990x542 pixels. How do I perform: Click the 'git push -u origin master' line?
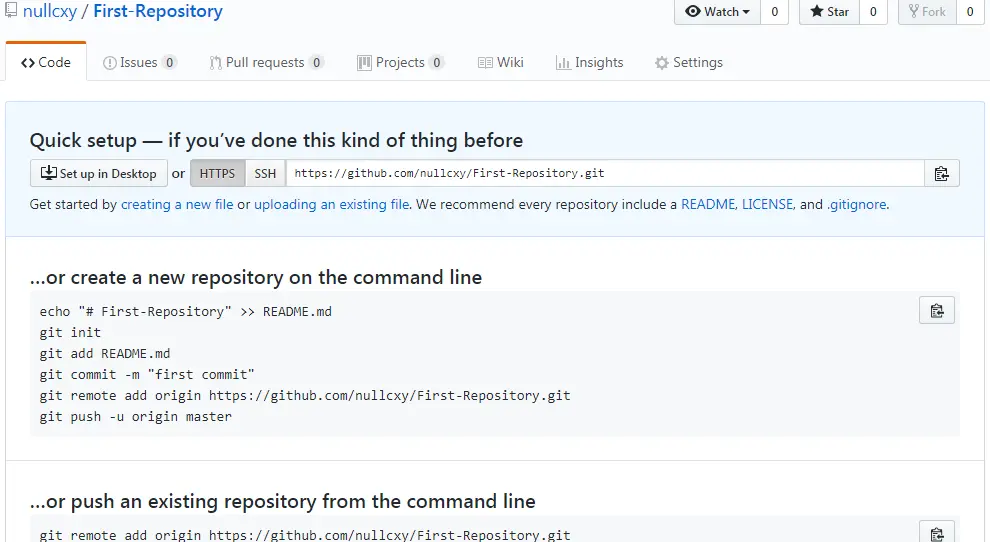click(x=136, y=417)
